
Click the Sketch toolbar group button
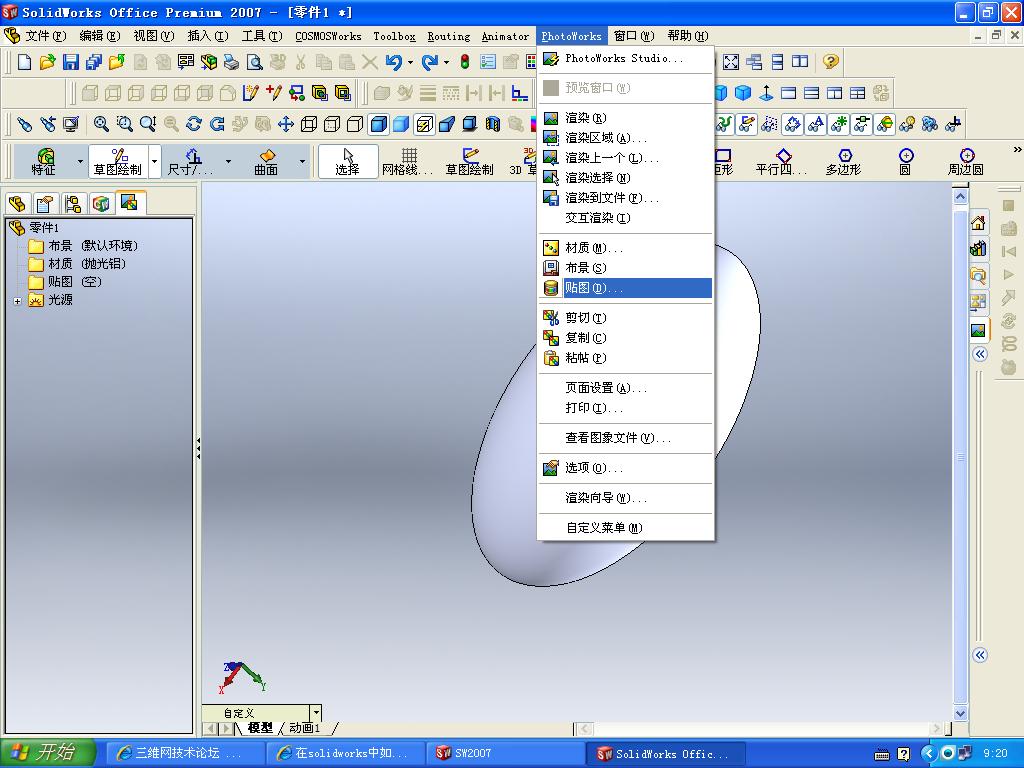pyautogui.click(x=118, y=161)
